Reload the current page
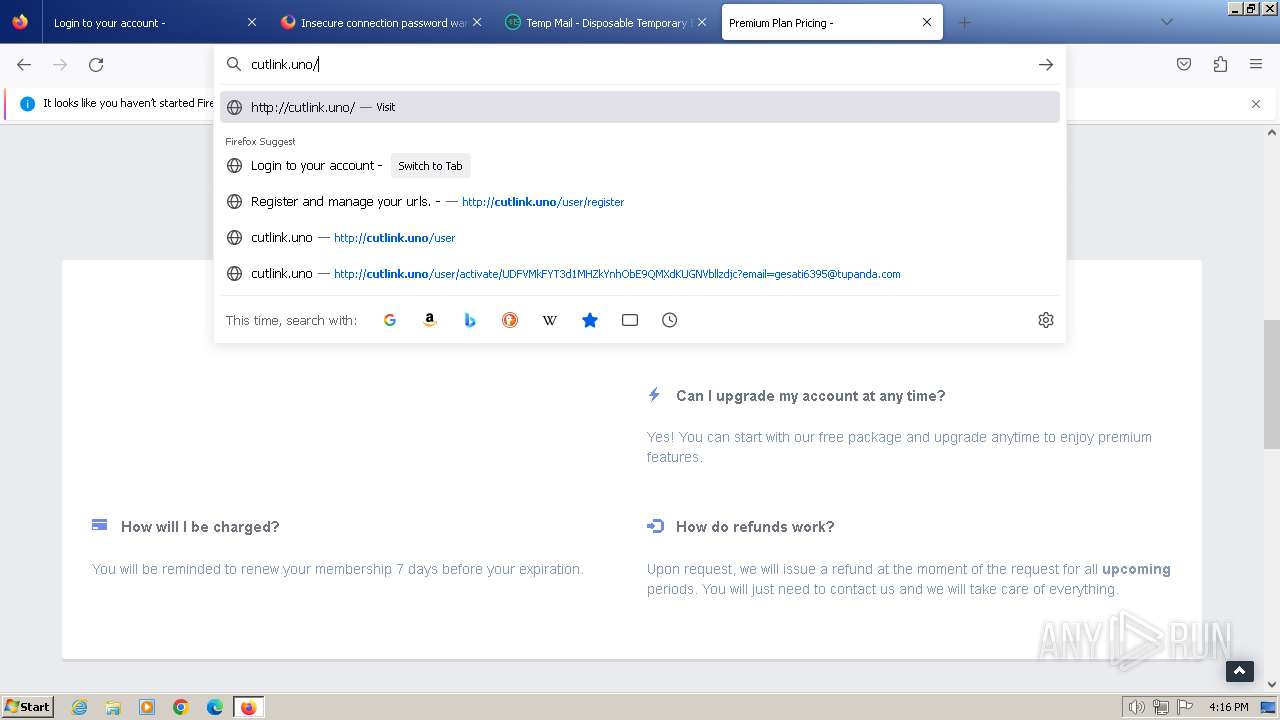This screenshot has width=1280, height=720. click(96, 64)
